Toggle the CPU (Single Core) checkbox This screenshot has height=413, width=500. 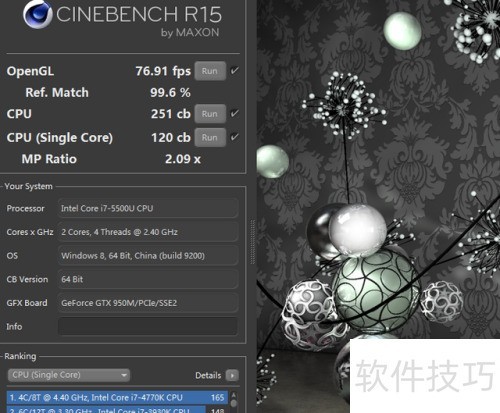(x=235, y=137)
